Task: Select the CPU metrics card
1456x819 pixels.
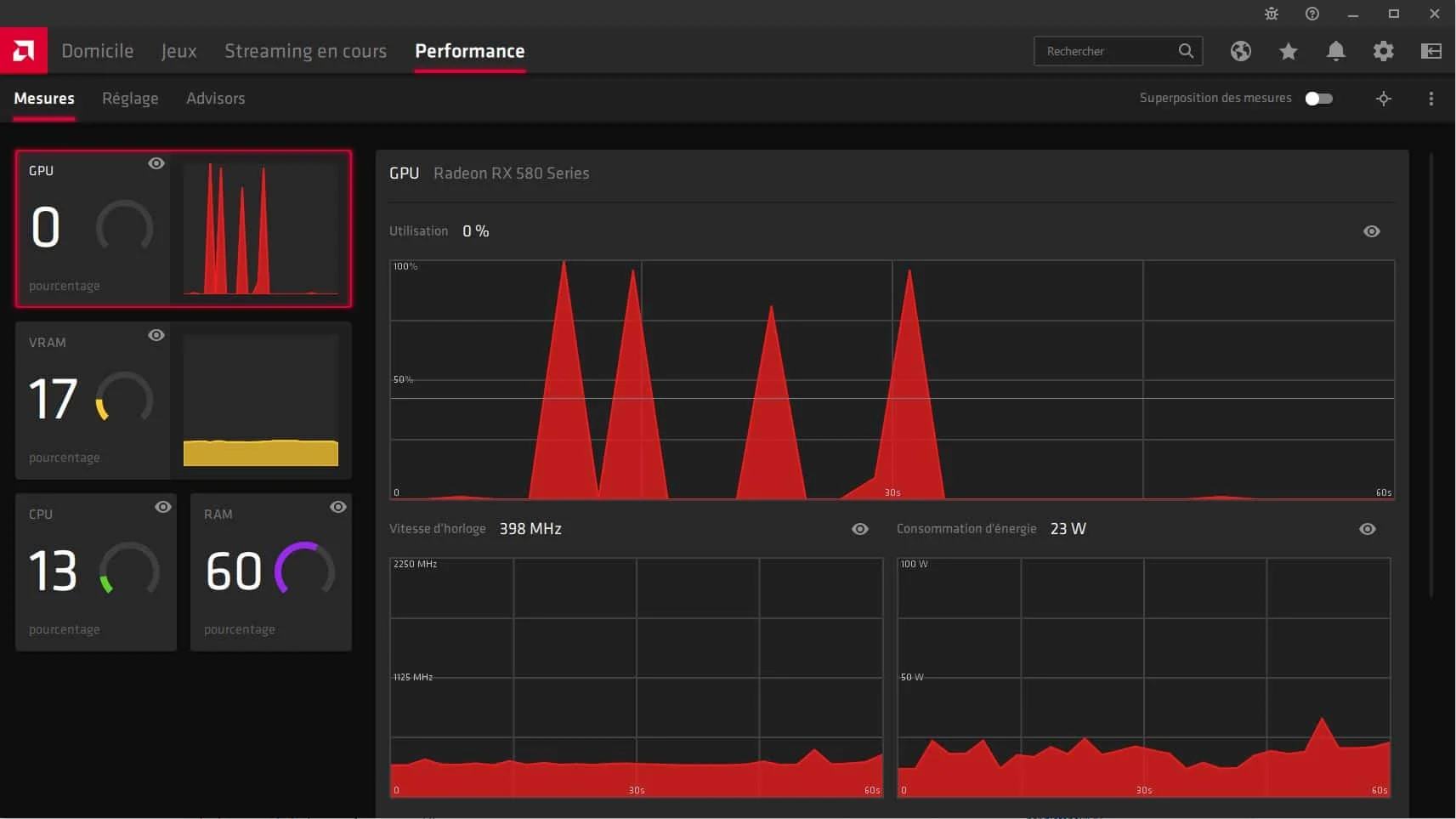Action: [96, 572]
